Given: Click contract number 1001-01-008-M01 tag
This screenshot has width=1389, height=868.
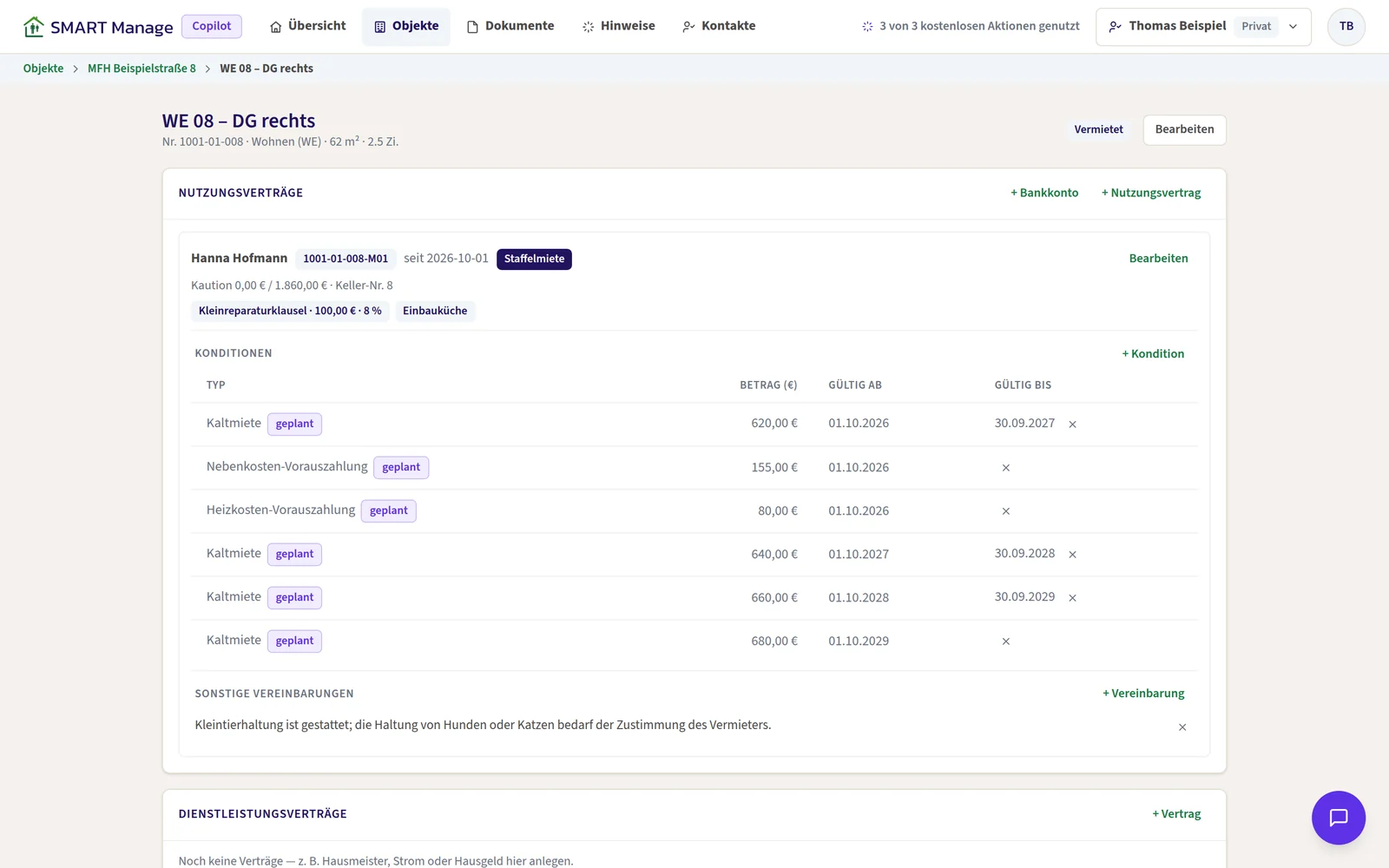Looking at the screenshot, I should [346, 259].
